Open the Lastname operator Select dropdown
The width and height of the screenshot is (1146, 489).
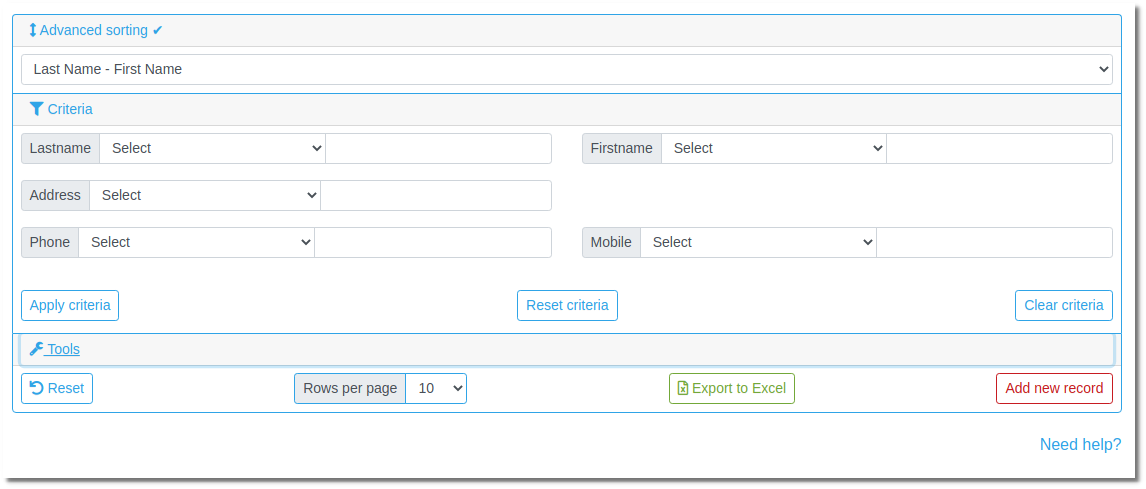(x=213, y=148)
